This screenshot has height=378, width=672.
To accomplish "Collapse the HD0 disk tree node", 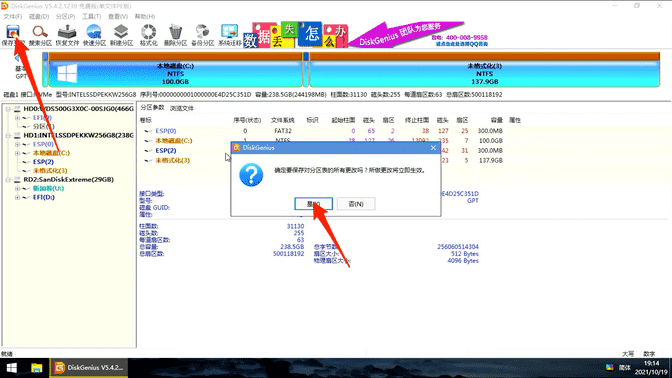I will tap(8, 109).
